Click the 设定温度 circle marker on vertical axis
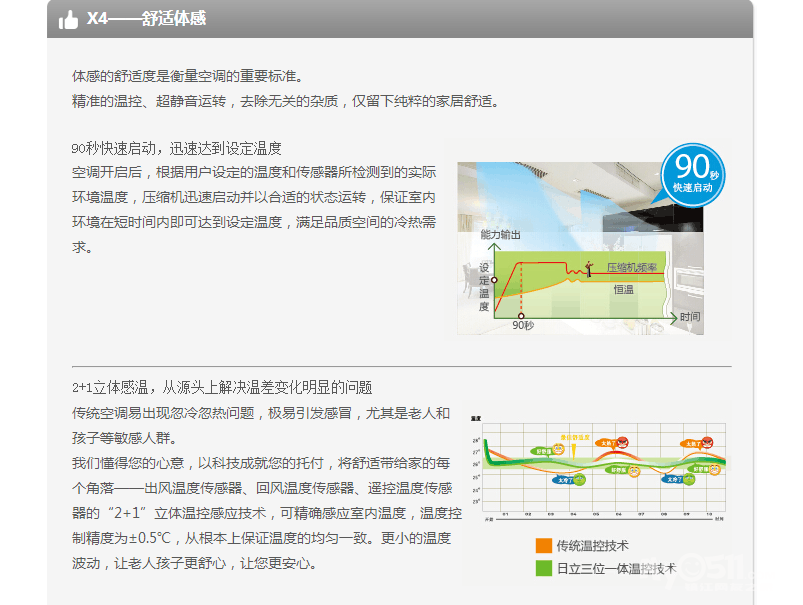803x605 pixels. [x=493, y=267]
